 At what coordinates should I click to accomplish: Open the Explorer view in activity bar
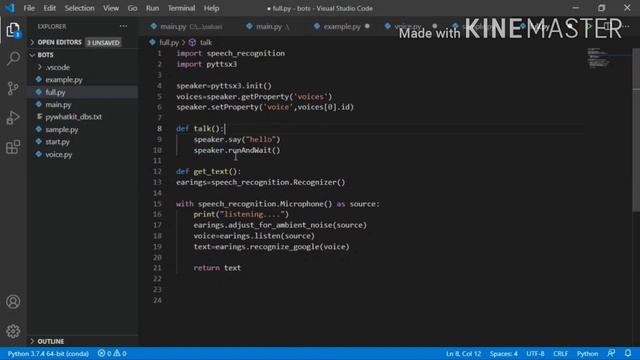pos(13,30)
